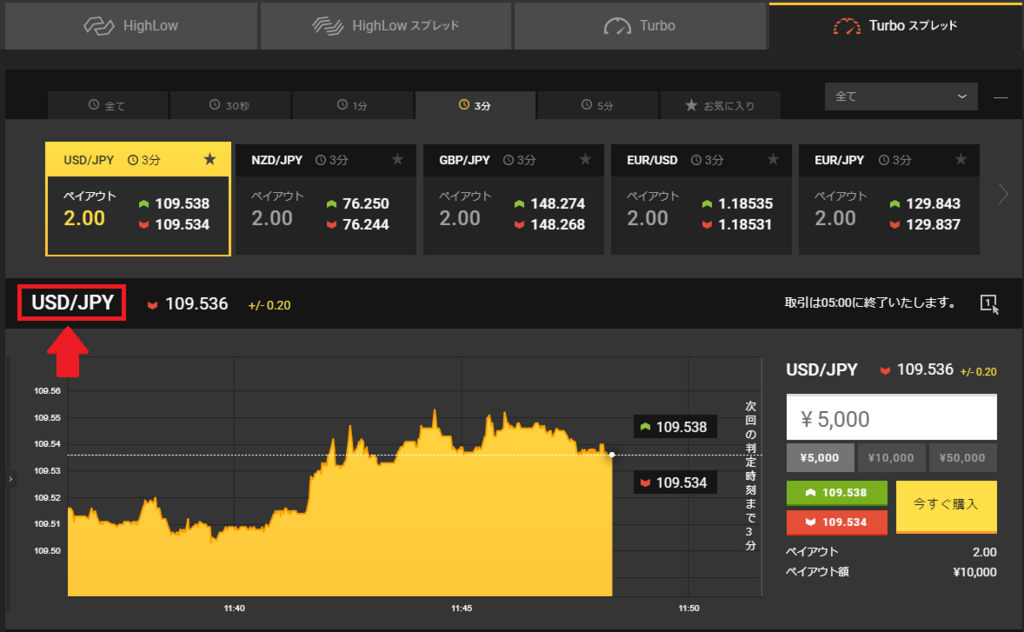Toggle favorite star on GBP/JPY card
The width and height of the screenshot is (1024, 632).
tap(585, 159)
